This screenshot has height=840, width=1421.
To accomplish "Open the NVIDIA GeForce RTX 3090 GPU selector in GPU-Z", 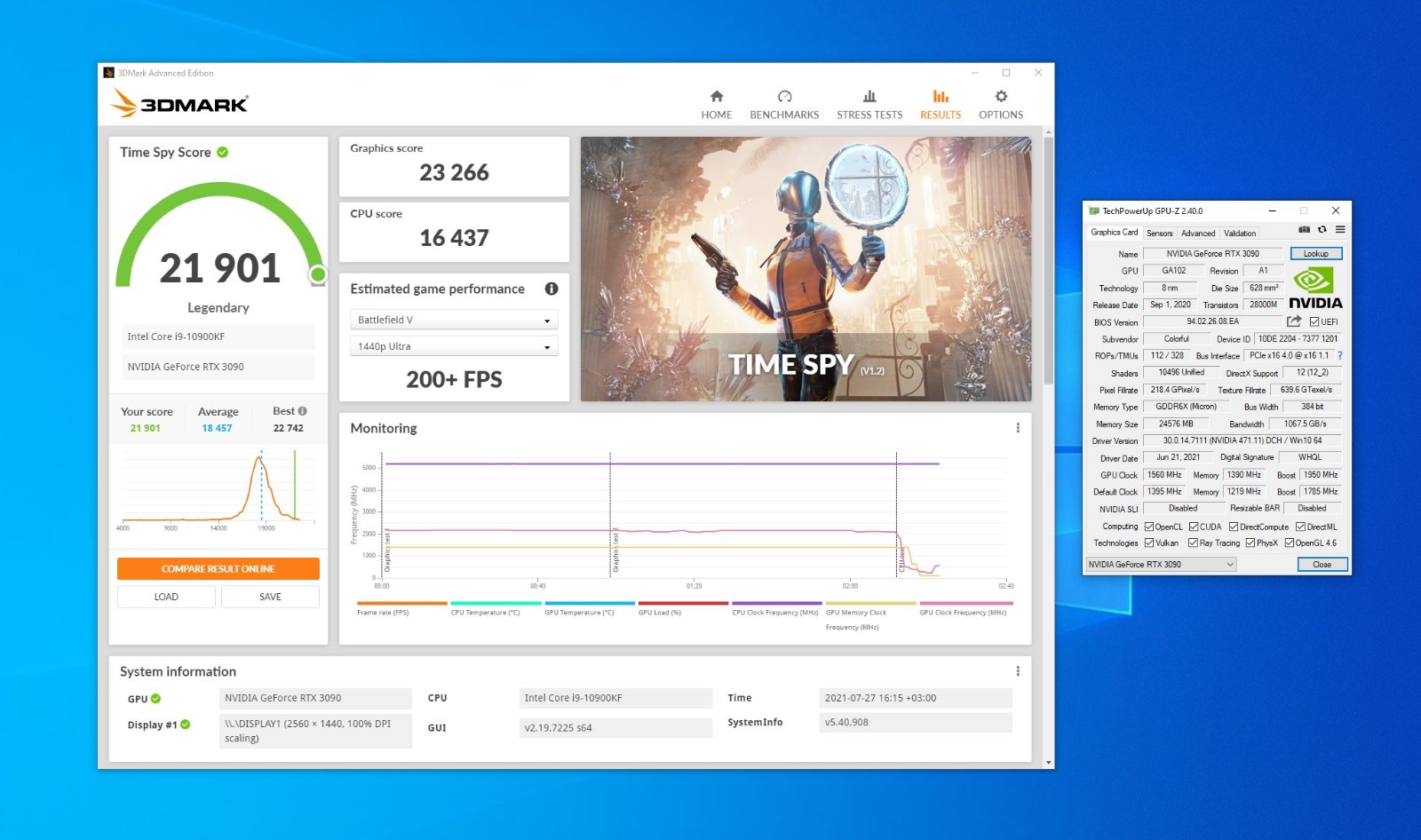I will tap(1161, 565).
